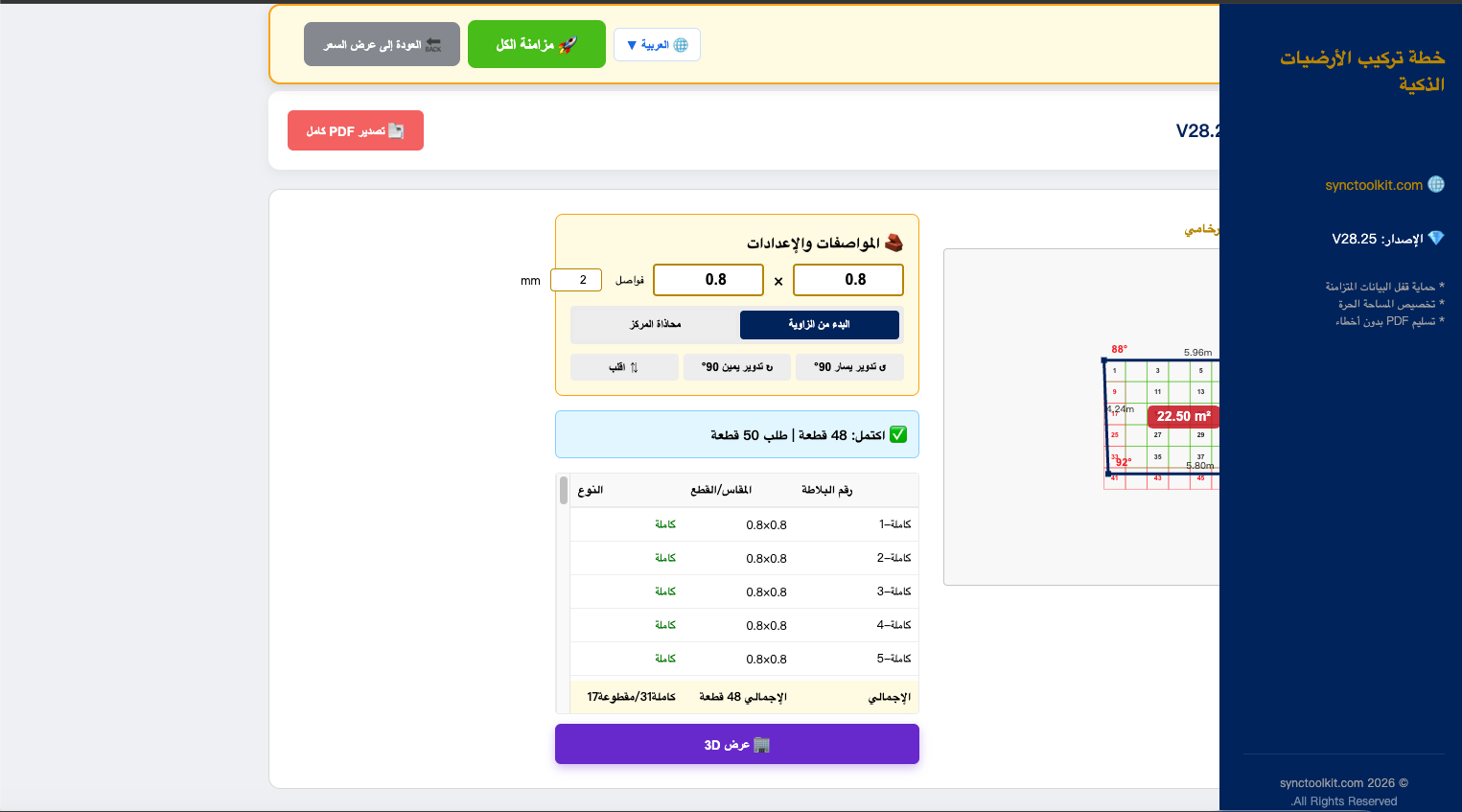Screen dimensions: 1462x812
Task: Rotate layout right with تدوير يمين 90°
Action: (x=737, y=367)
